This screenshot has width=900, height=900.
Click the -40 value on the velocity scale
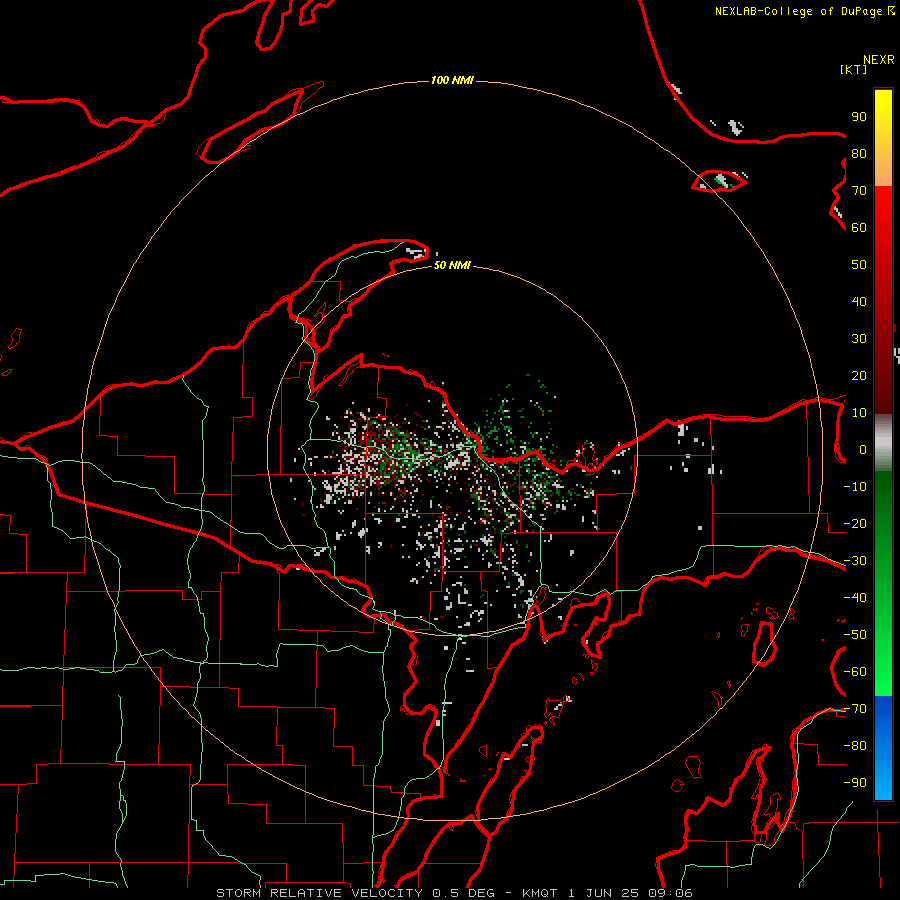[x=855, y=598]
